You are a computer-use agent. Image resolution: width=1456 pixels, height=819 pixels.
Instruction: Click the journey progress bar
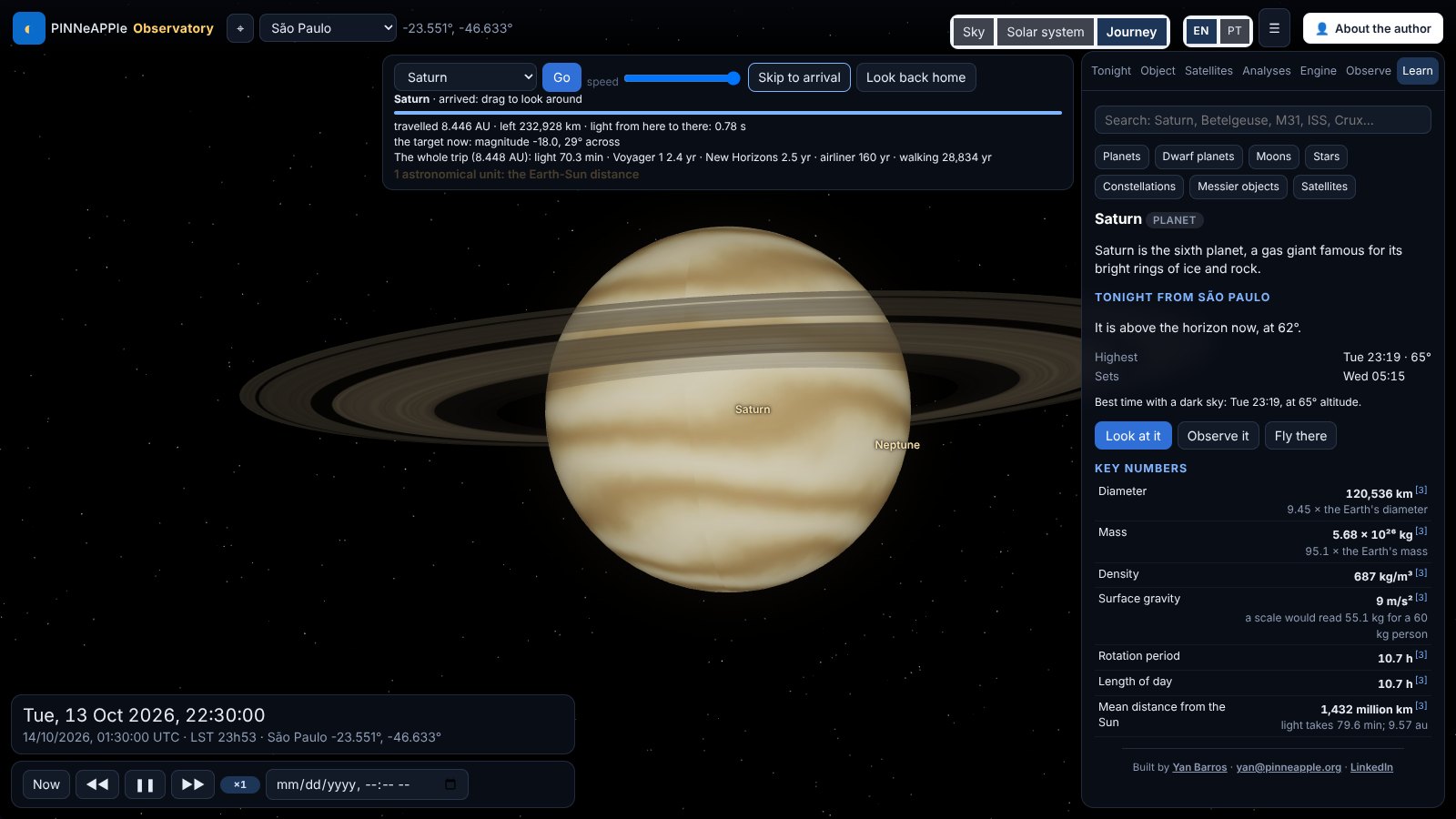click(x=728, y=113)
